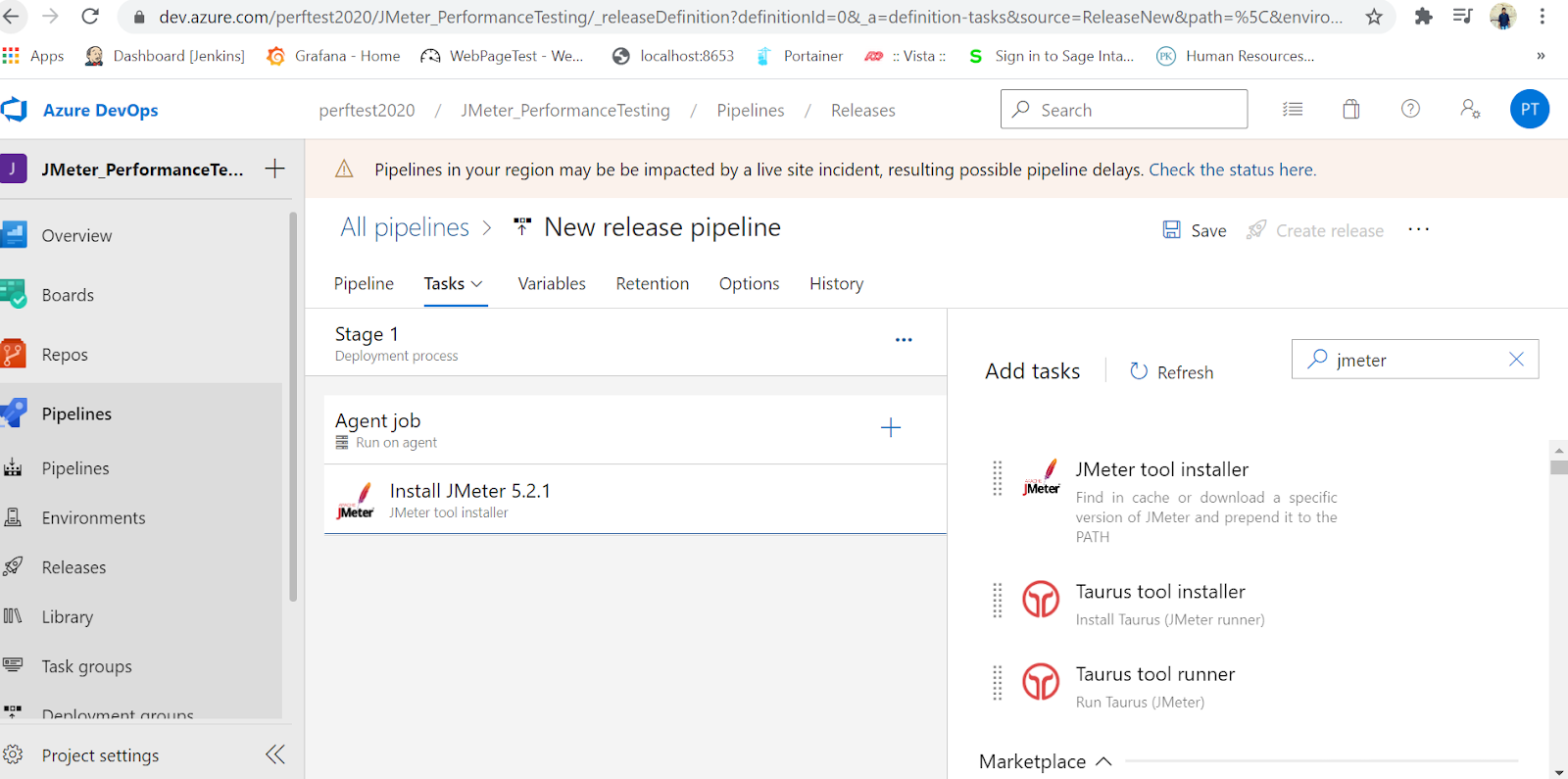Click the jmeter task search field
The image size is (1568, 779).
click(1414, 360)
